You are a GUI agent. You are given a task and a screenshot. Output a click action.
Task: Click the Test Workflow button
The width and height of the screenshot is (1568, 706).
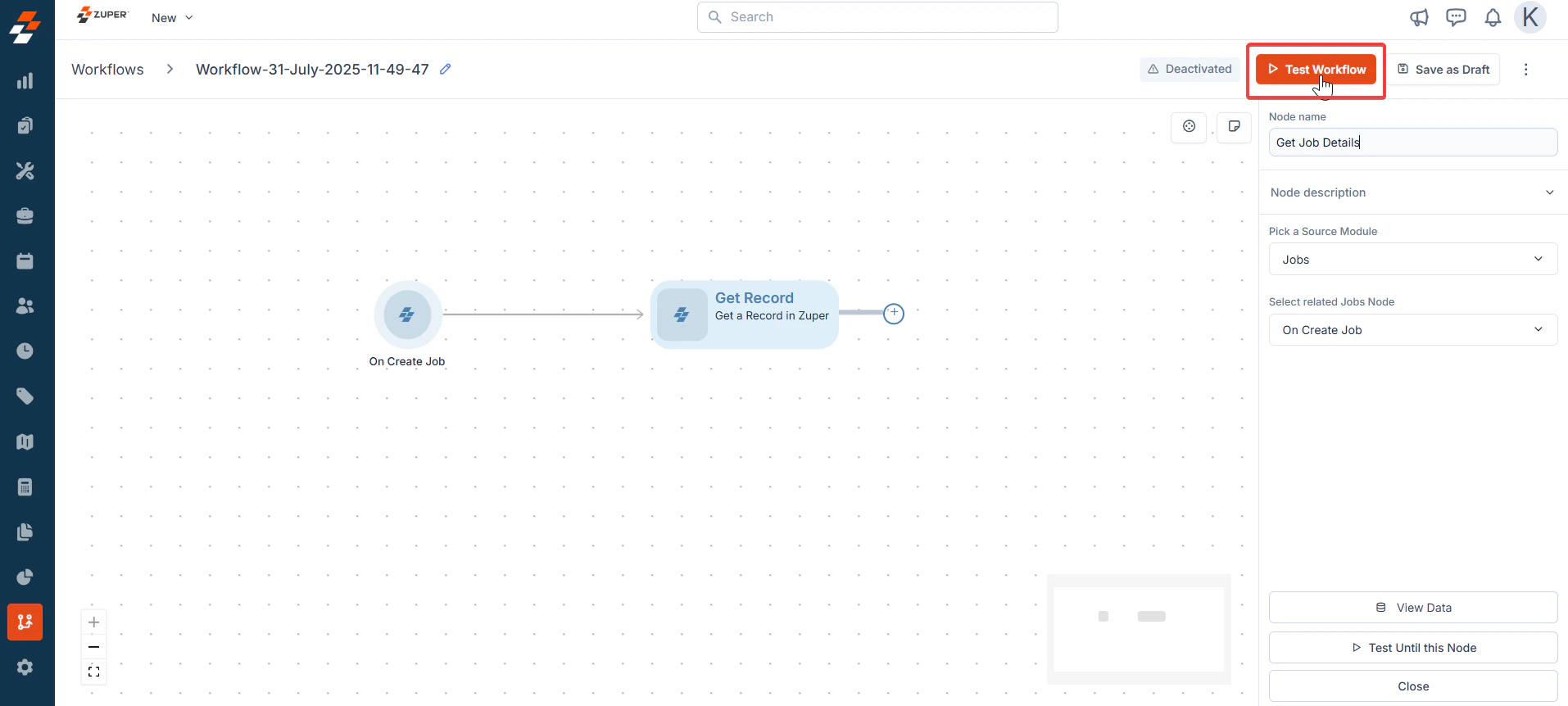(1316, 70)
